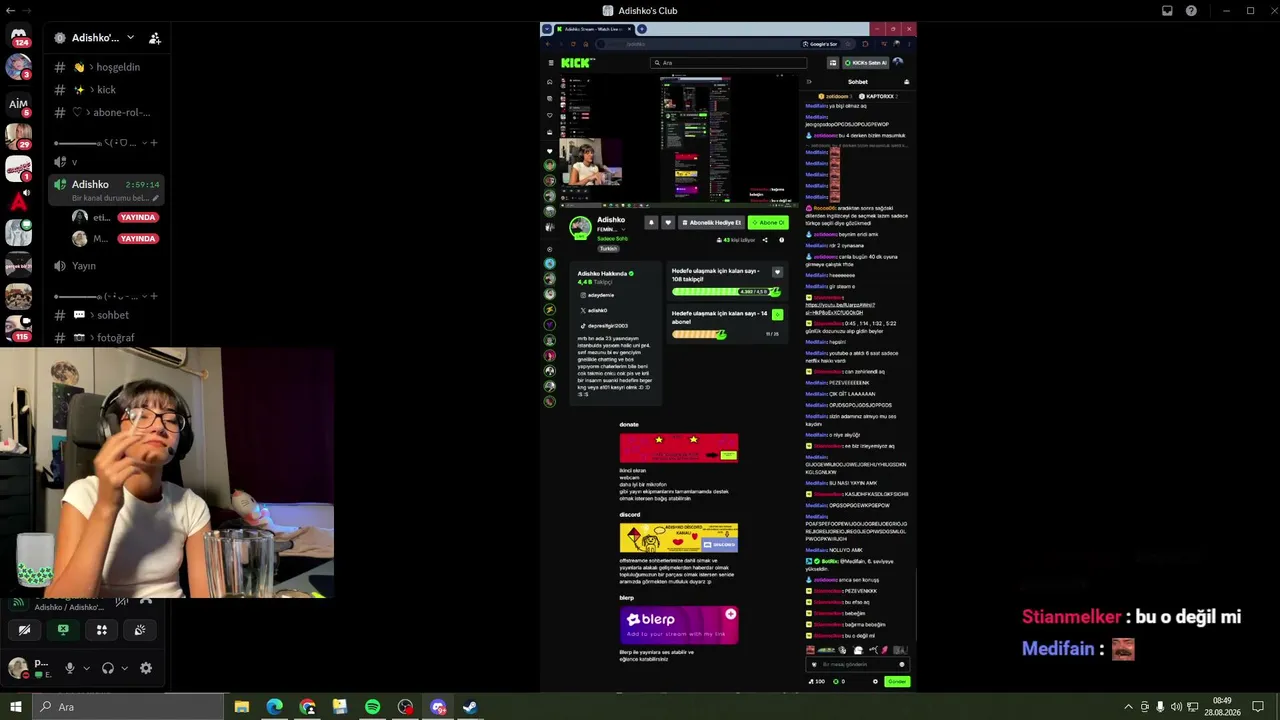1280x720 pixels.
Task: Open the sohbet text channel
Action: click(107, 315)
